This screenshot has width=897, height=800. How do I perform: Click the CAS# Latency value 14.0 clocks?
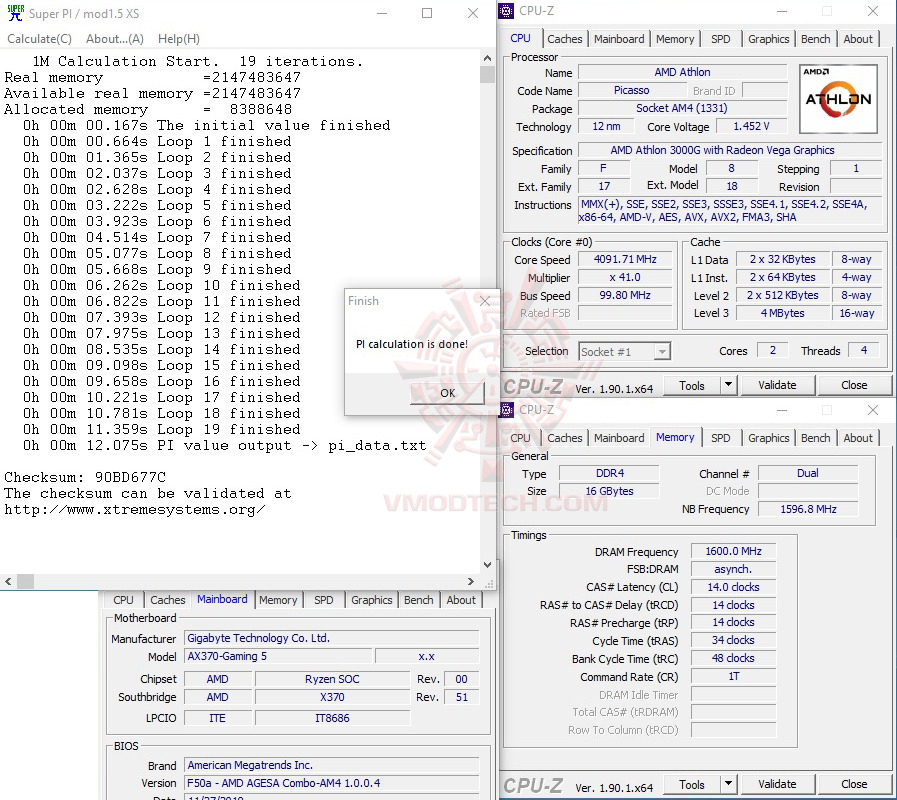click(733, 587)
